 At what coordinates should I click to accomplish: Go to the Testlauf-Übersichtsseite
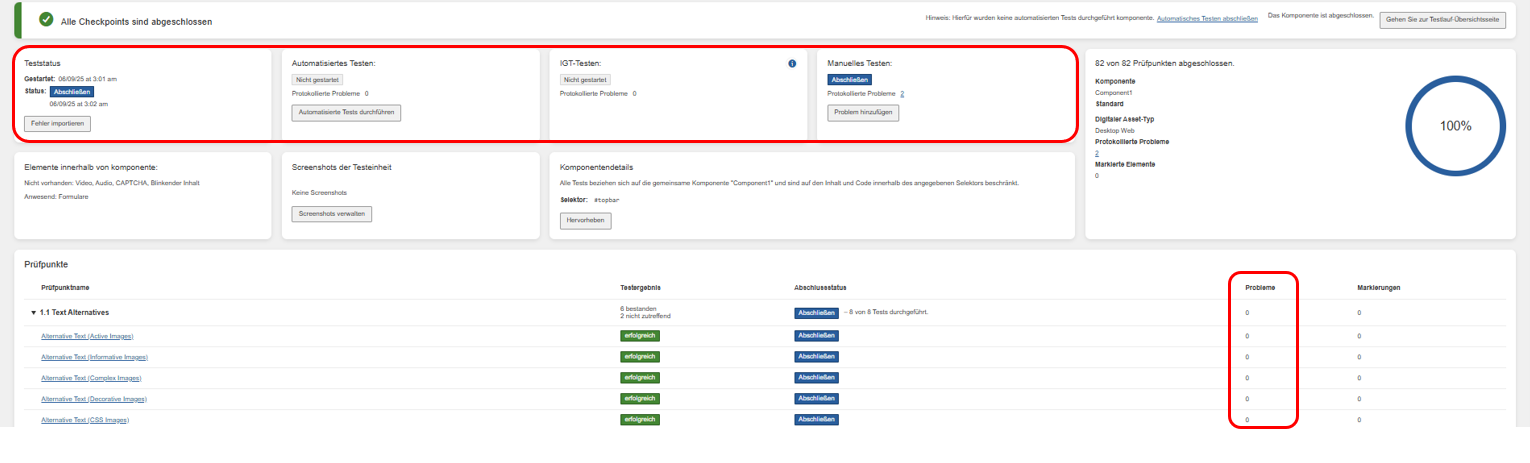(x=1441, y=20)
